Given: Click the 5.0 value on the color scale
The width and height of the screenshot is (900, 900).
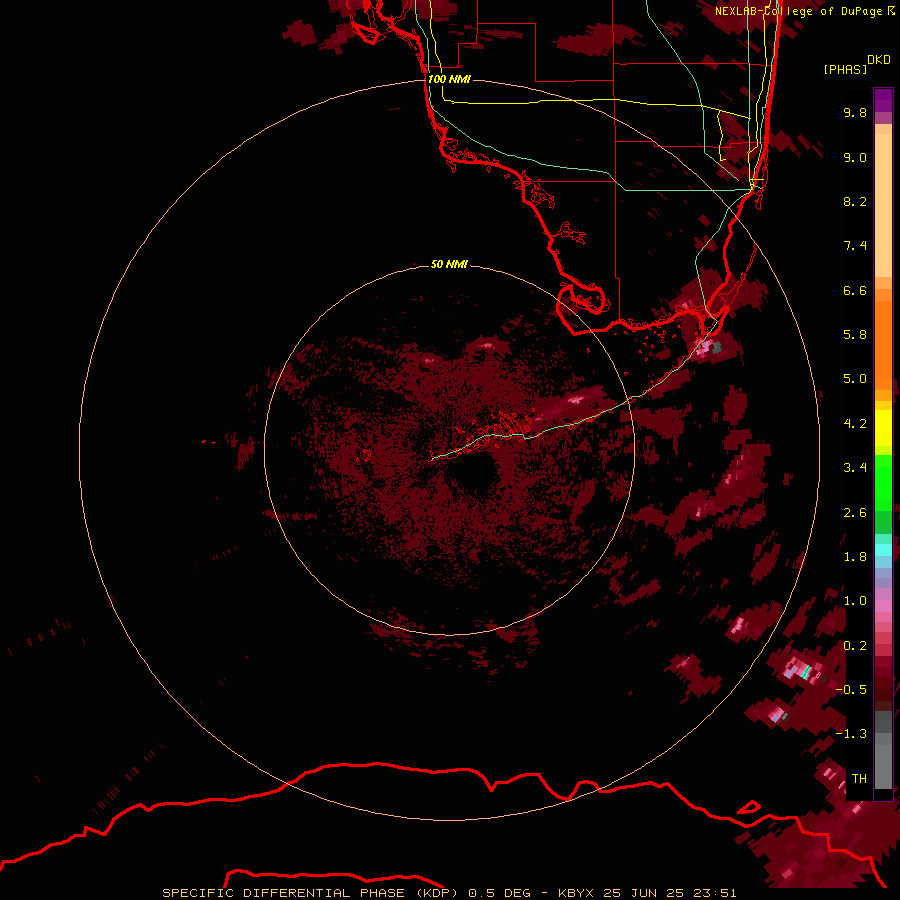Looking at the screenshot, I should [x=855, y=379].
